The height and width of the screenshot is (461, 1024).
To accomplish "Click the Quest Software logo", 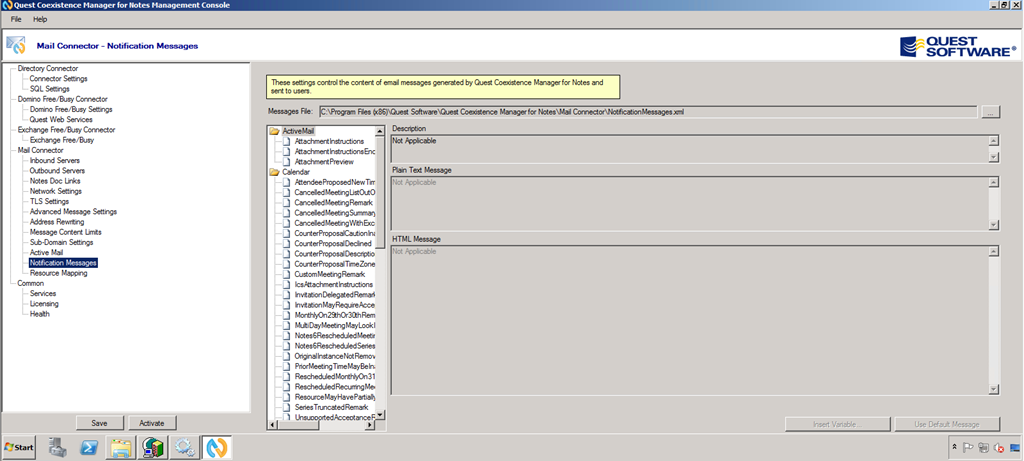I will tap(958, 46).
